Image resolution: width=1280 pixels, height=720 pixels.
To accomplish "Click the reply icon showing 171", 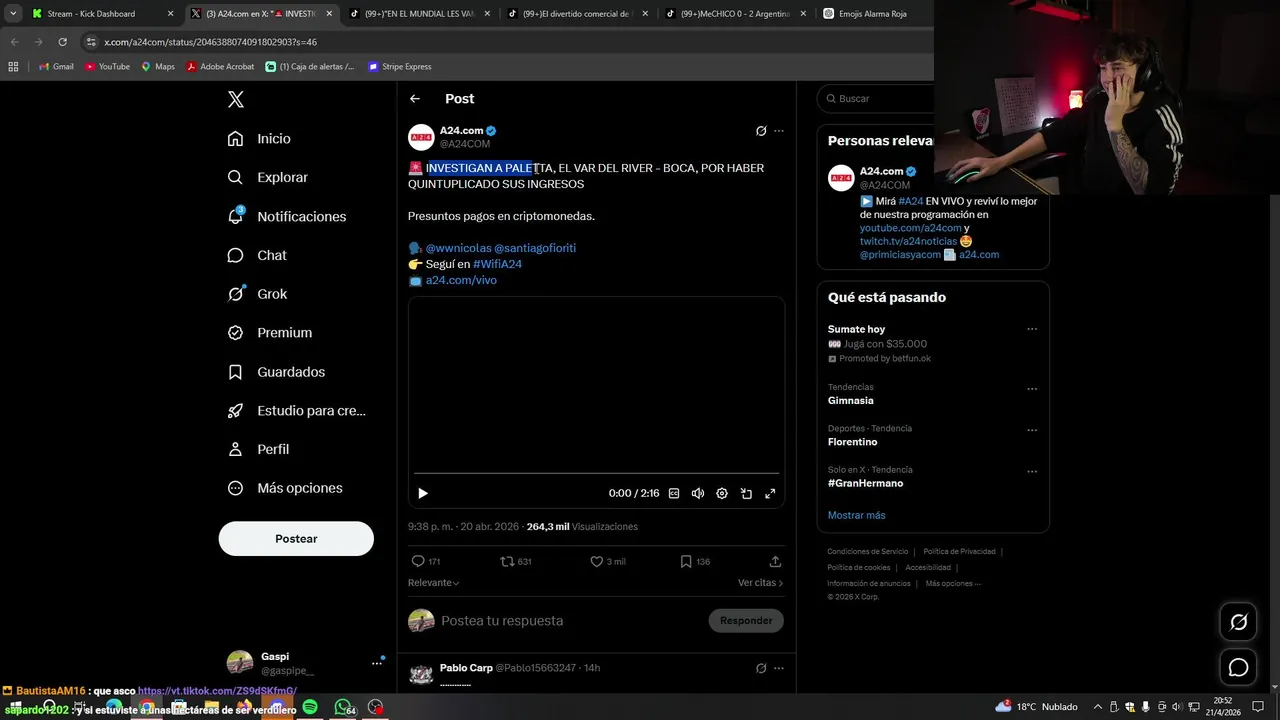I will tap(426, 561).
